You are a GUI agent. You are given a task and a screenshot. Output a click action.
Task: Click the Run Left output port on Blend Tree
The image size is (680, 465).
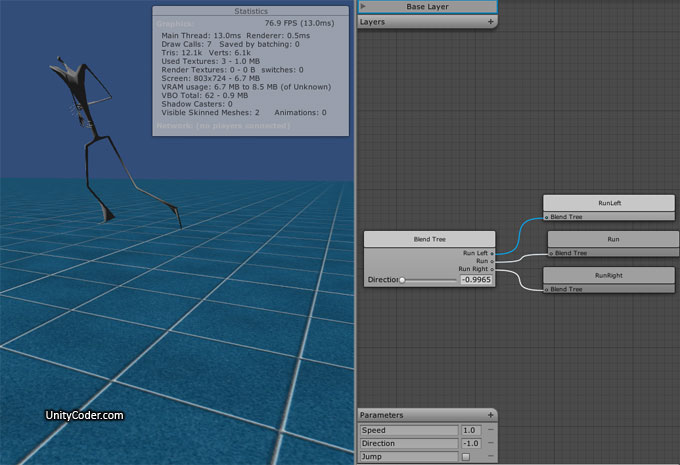[x=492, y=253]
